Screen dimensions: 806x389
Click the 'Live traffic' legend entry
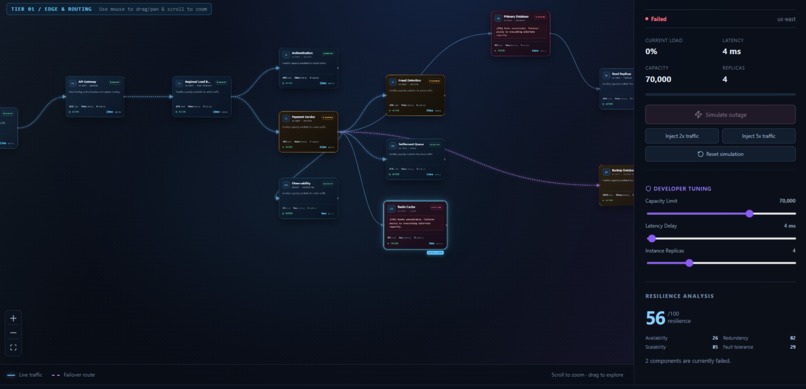[25, 375]
